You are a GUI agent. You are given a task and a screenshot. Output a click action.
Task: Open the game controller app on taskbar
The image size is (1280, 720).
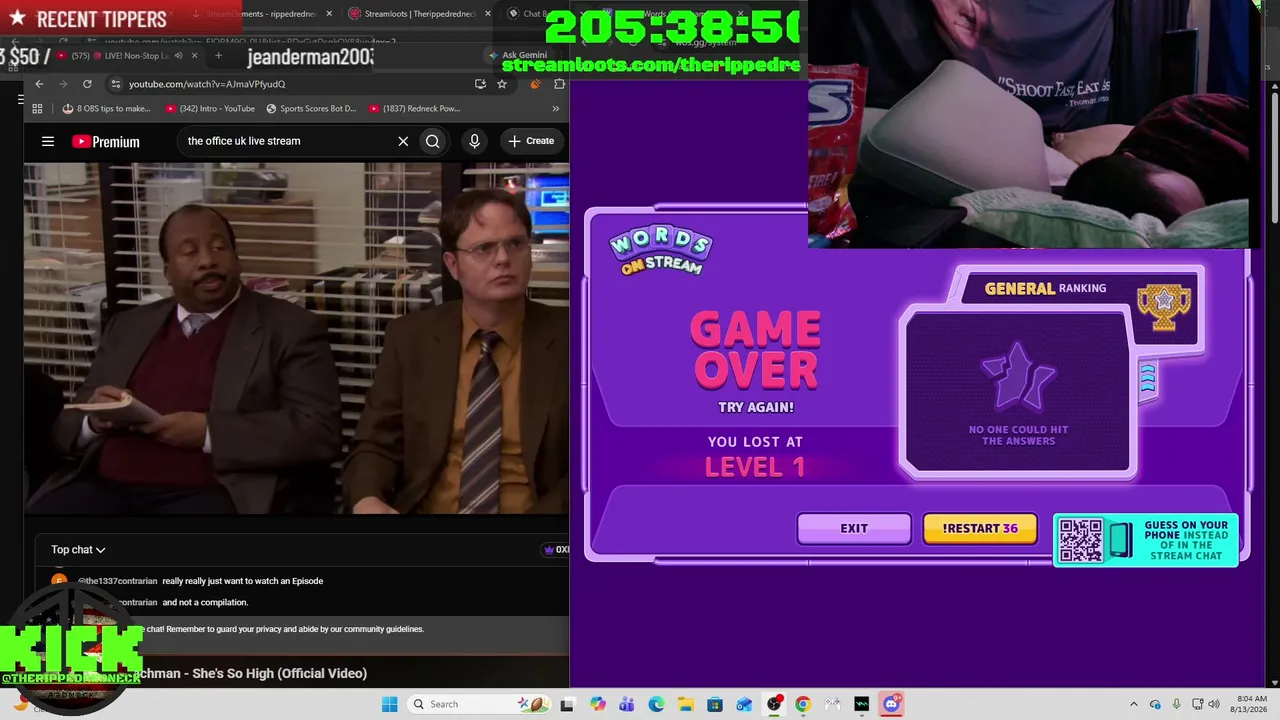click(x=832, y=704)
